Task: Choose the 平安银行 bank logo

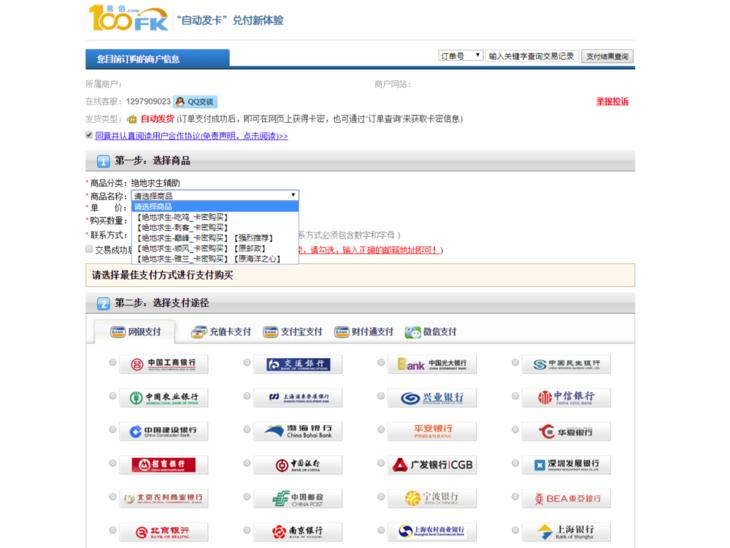Action: point(432,431)
